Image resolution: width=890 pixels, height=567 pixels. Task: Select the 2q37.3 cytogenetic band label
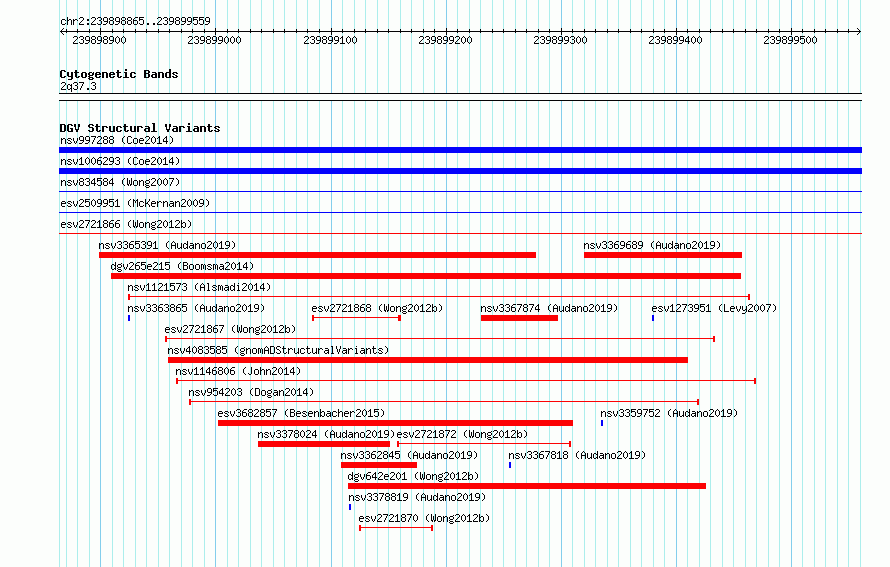click(78, 86)
